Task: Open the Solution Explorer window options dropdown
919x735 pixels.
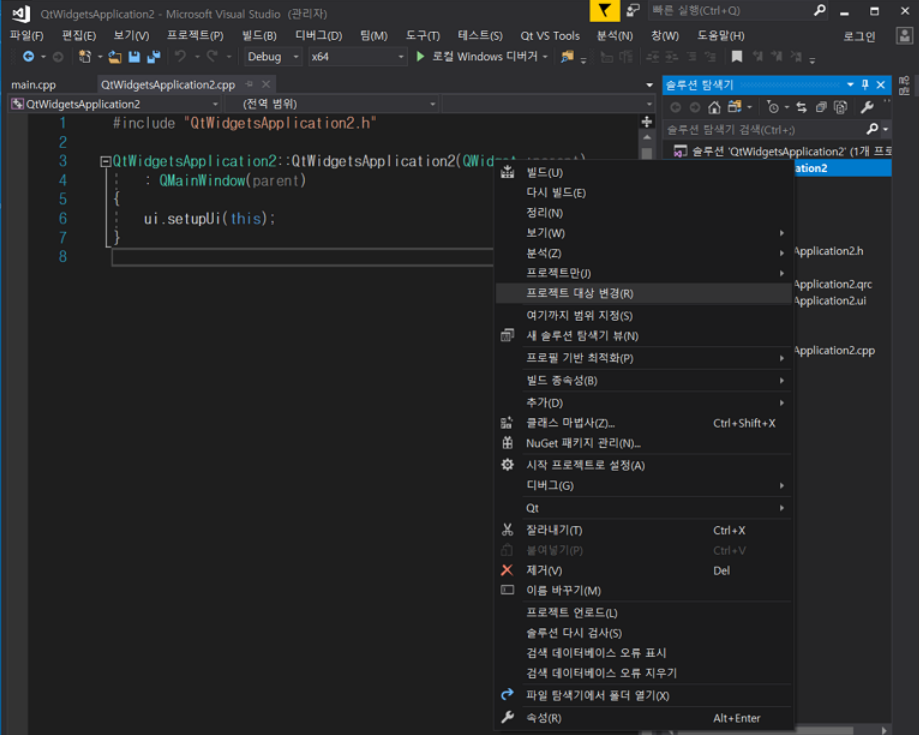Action: tap(850, 85)
